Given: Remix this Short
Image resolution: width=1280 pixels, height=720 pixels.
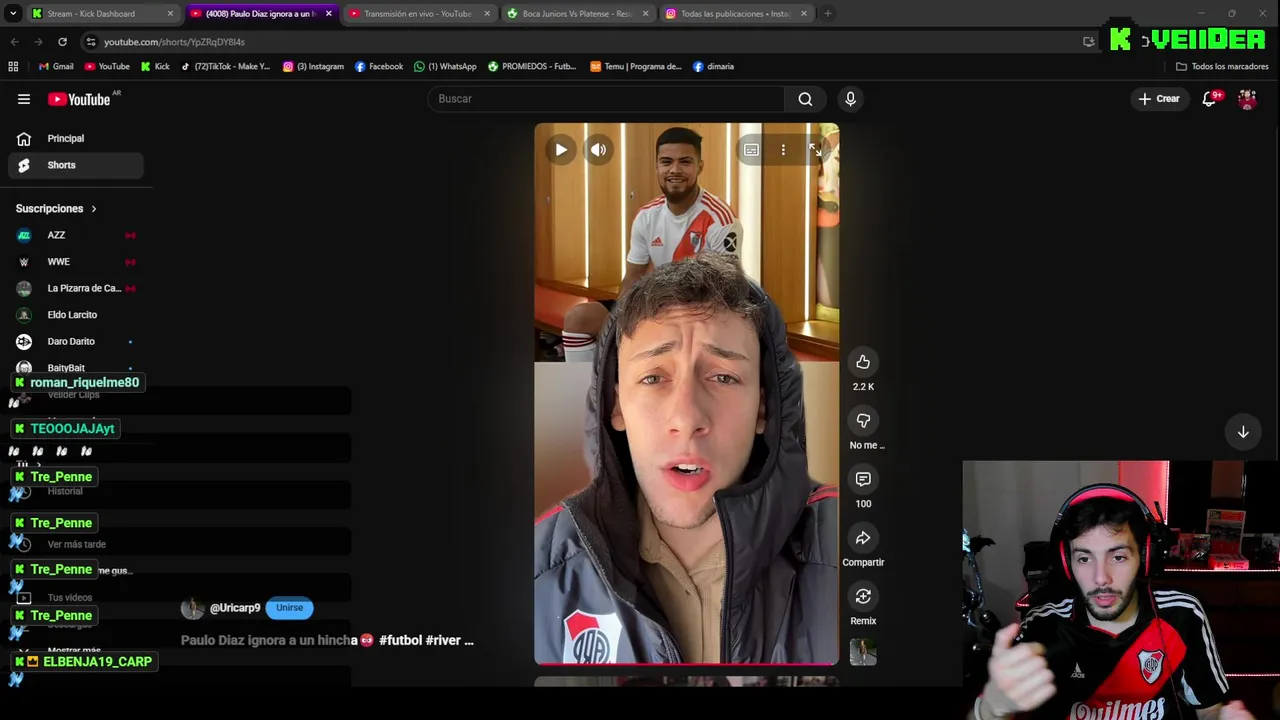Looking at the screenshot, I should (863, 597).
